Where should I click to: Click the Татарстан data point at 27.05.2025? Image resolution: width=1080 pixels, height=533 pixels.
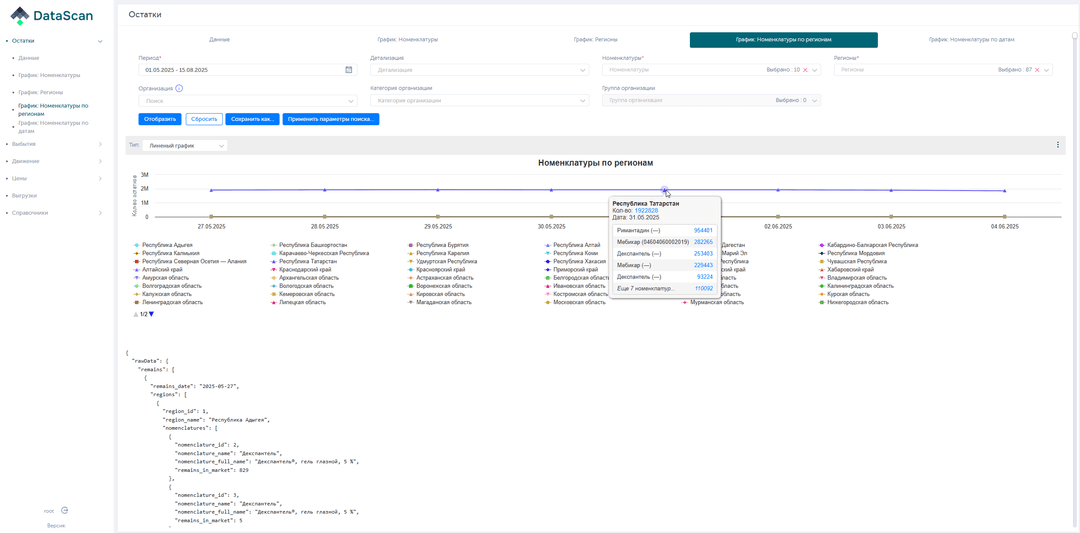211,190
